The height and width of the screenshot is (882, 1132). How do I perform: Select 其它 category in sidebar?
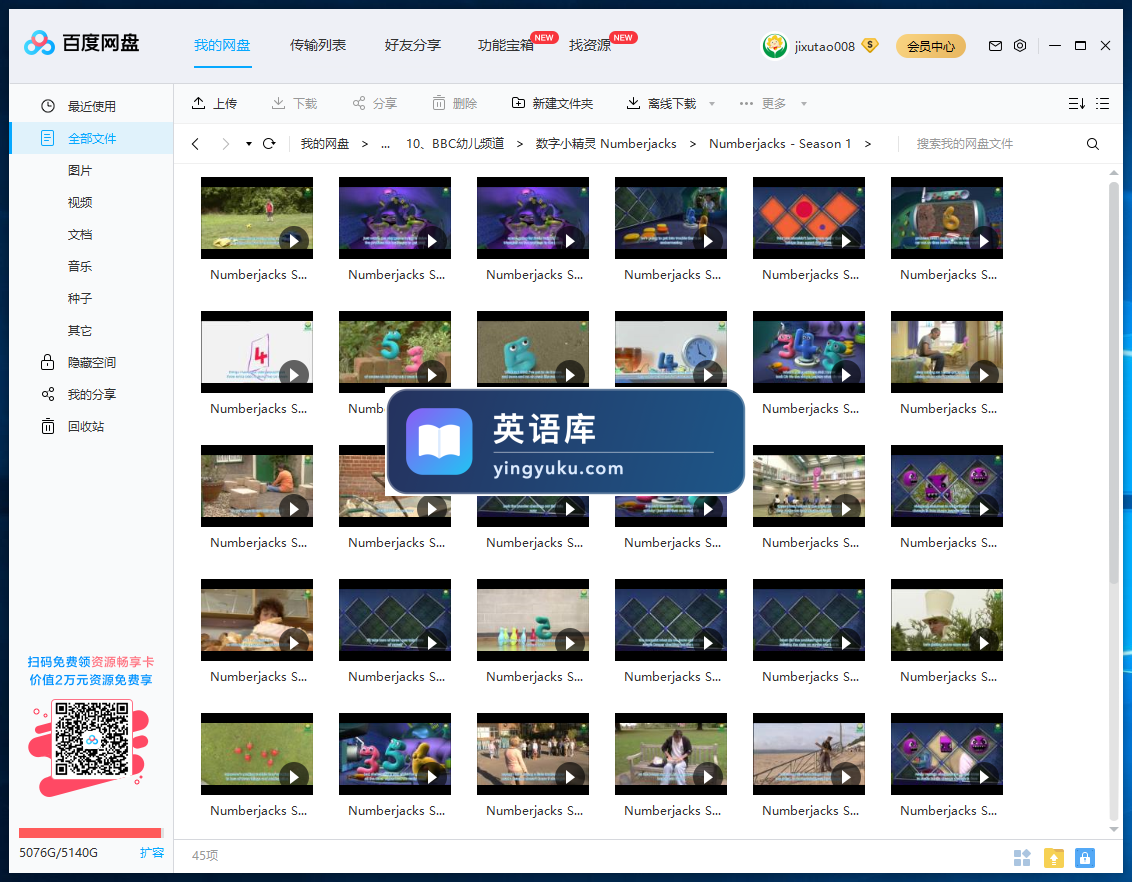(x=80, y=331)
